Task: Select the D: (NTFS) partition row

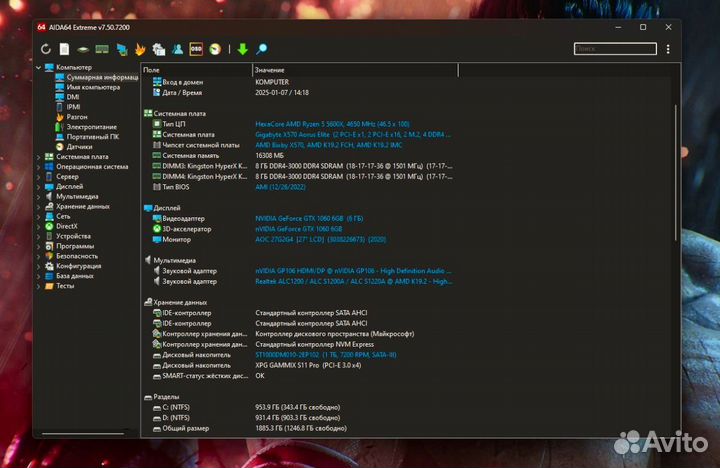Action: (247, 418)
